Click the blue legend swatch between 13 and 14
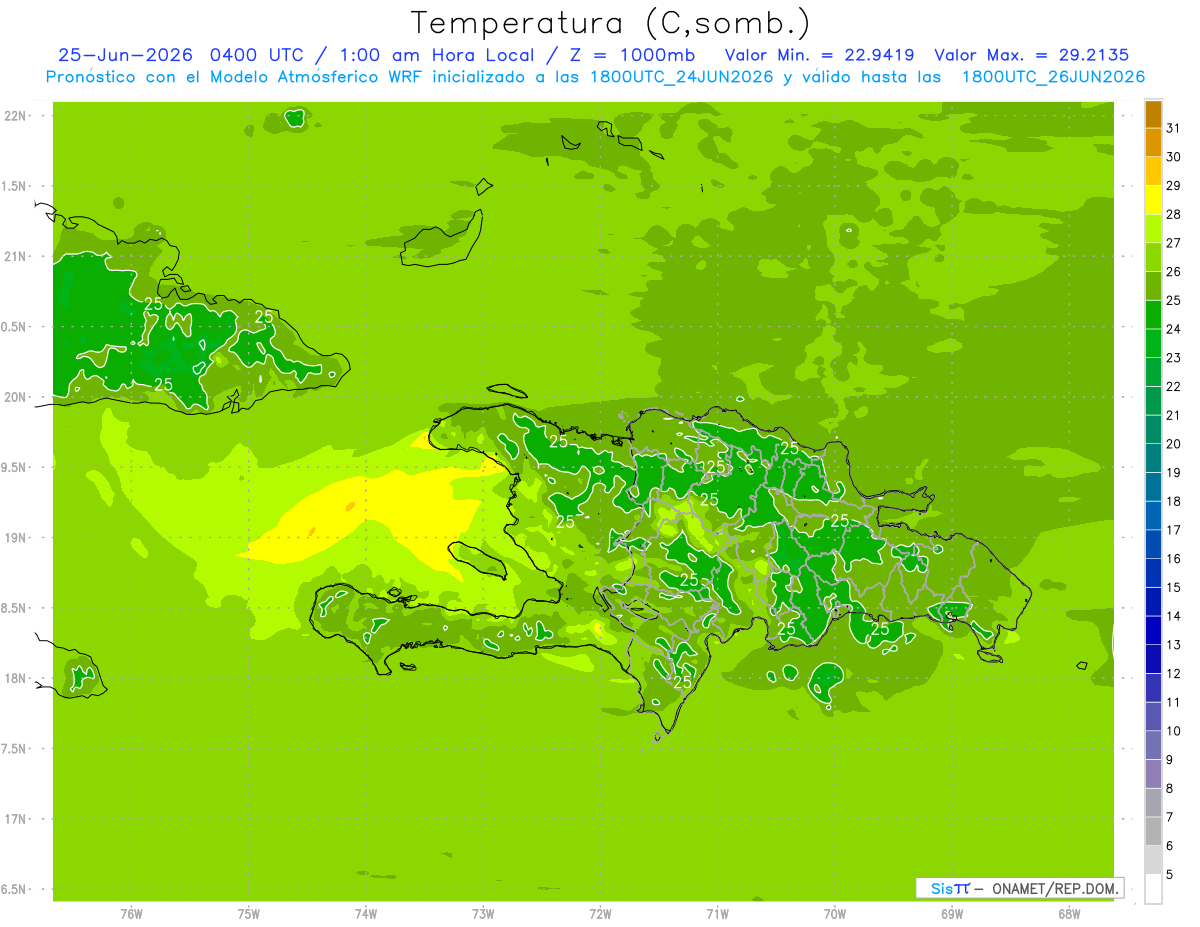The width and height of the screenshot is (1200, 927). click(1154, 630)
